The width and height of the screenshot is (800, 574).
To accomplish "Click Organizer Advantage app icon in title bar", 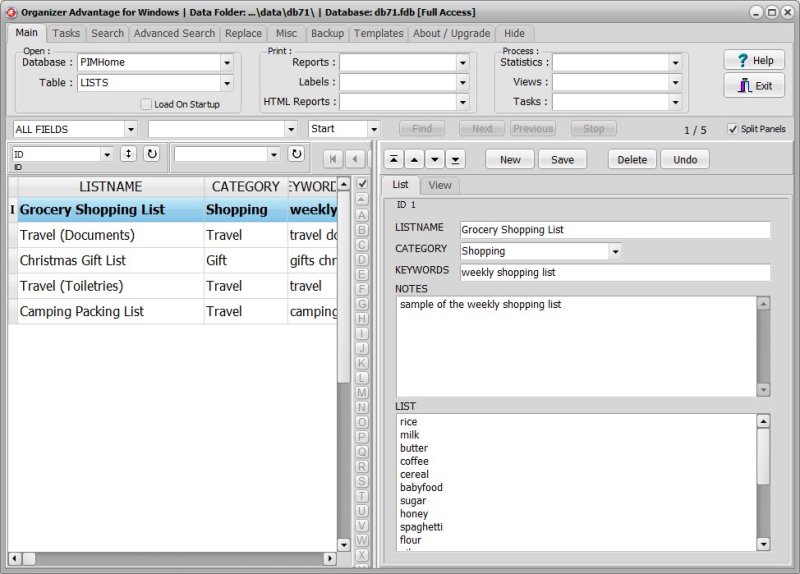I will [11, 12].
